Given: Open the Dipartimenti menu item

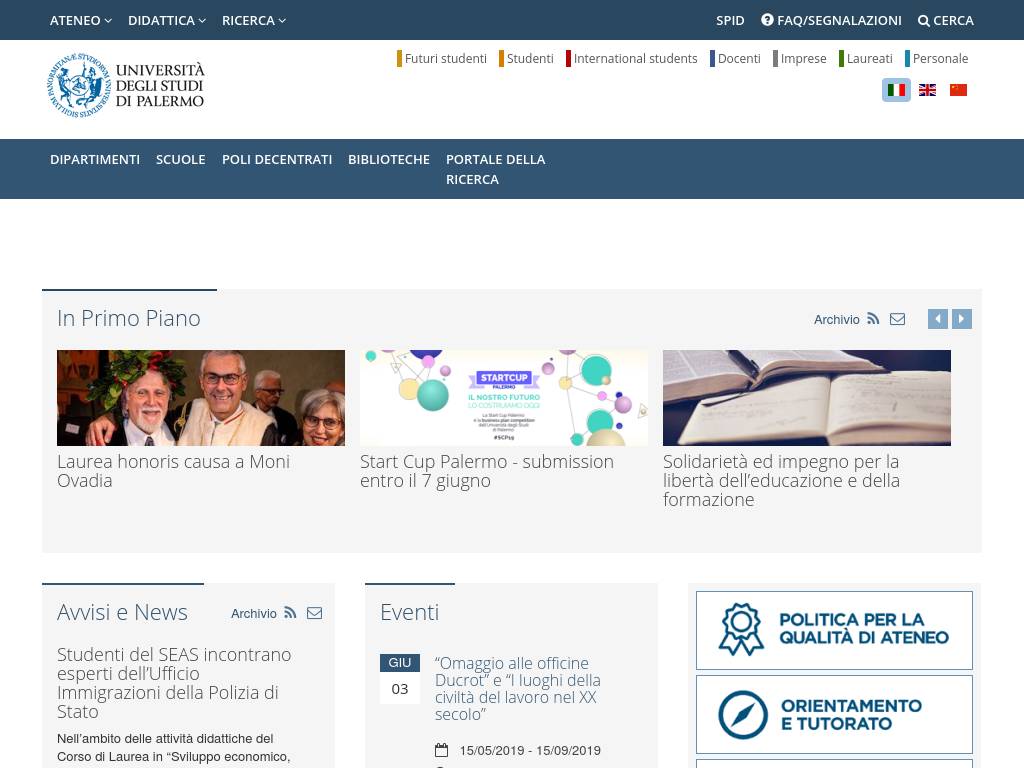Looking at the screenshot, I should (95, 159).
